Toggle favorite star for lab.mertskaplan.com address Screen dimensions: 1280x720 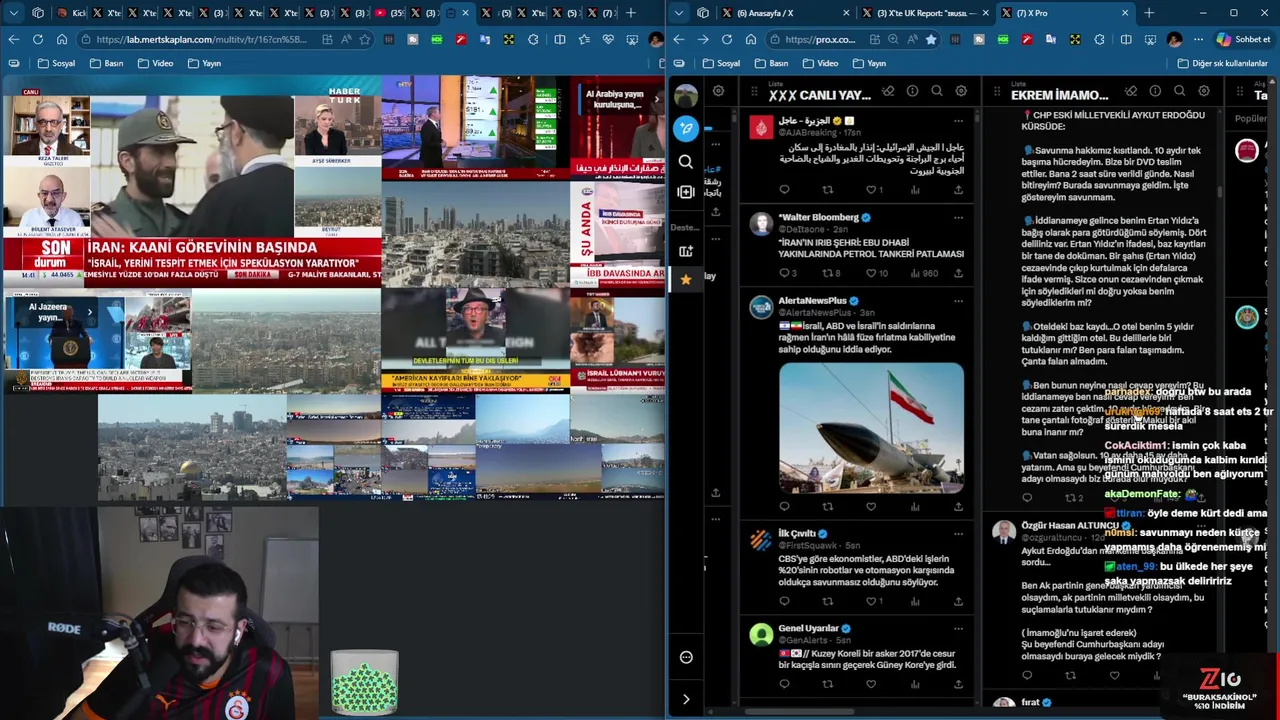coord(365,39)
